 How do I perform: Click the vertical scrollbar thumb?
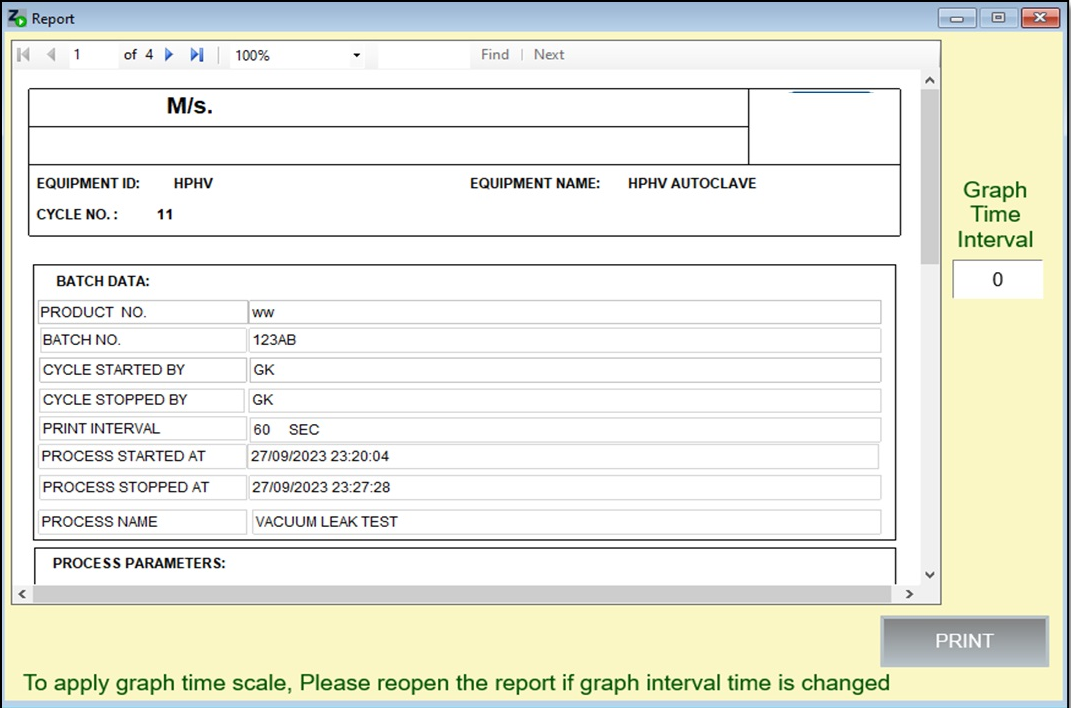(930, 177)
